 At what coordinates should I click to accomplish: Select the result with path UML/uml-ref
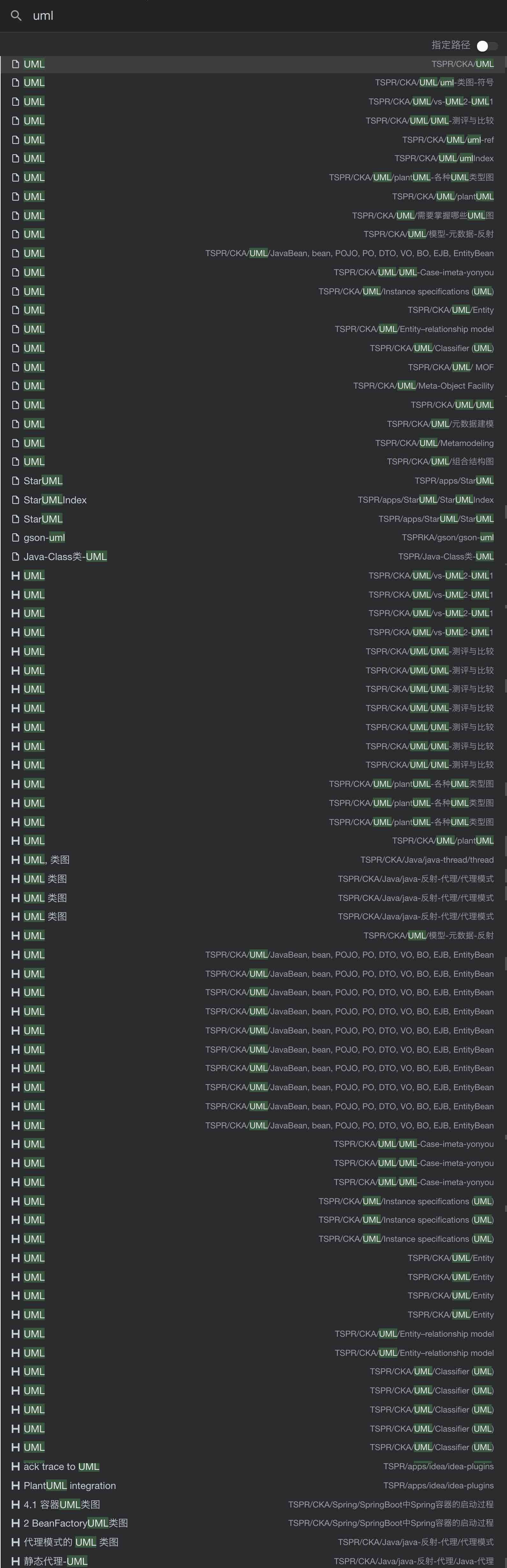point(253,140)
